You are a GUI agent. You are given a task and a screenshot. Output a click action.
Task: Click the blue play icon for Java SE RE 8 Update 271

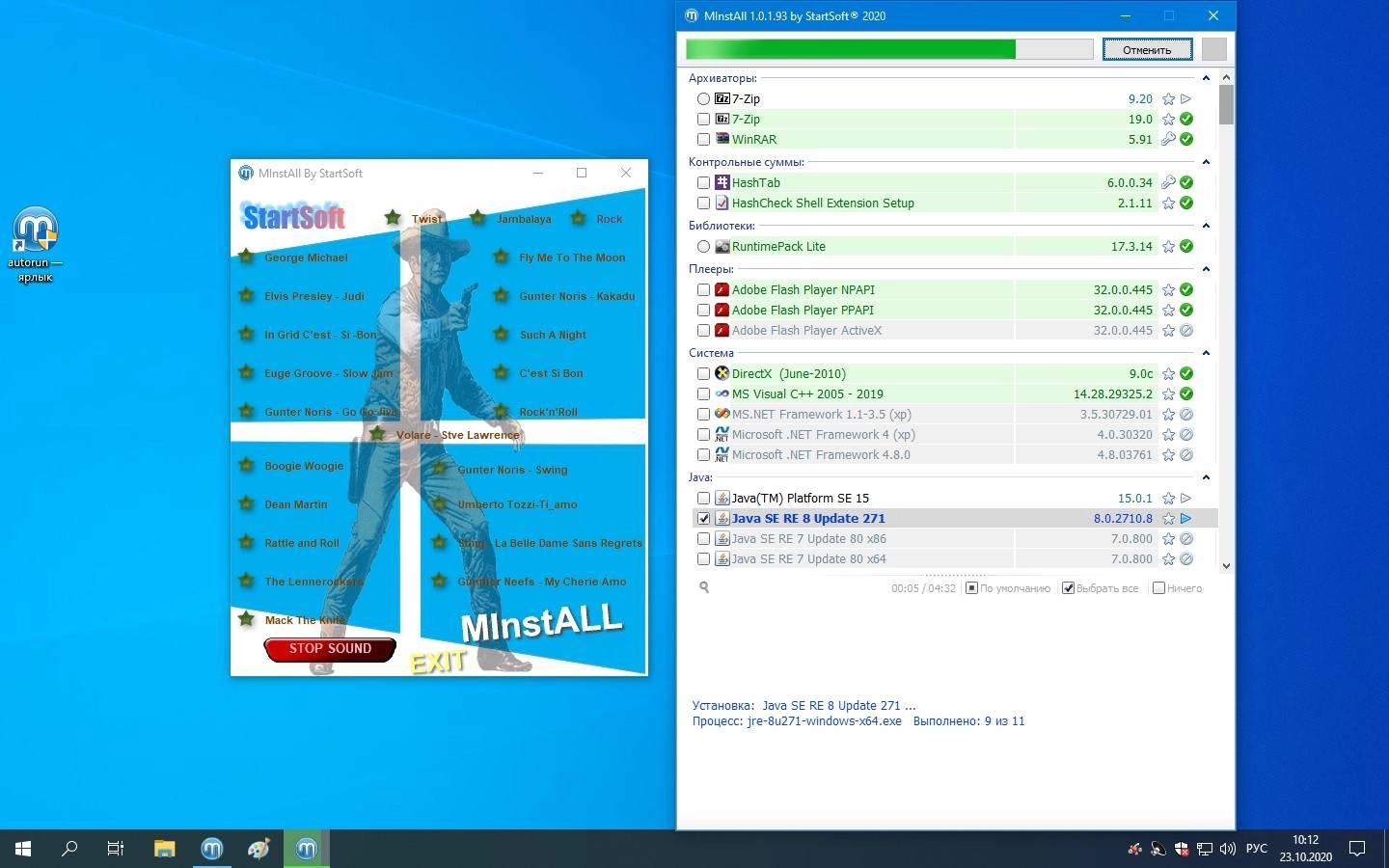(1186, 518)
